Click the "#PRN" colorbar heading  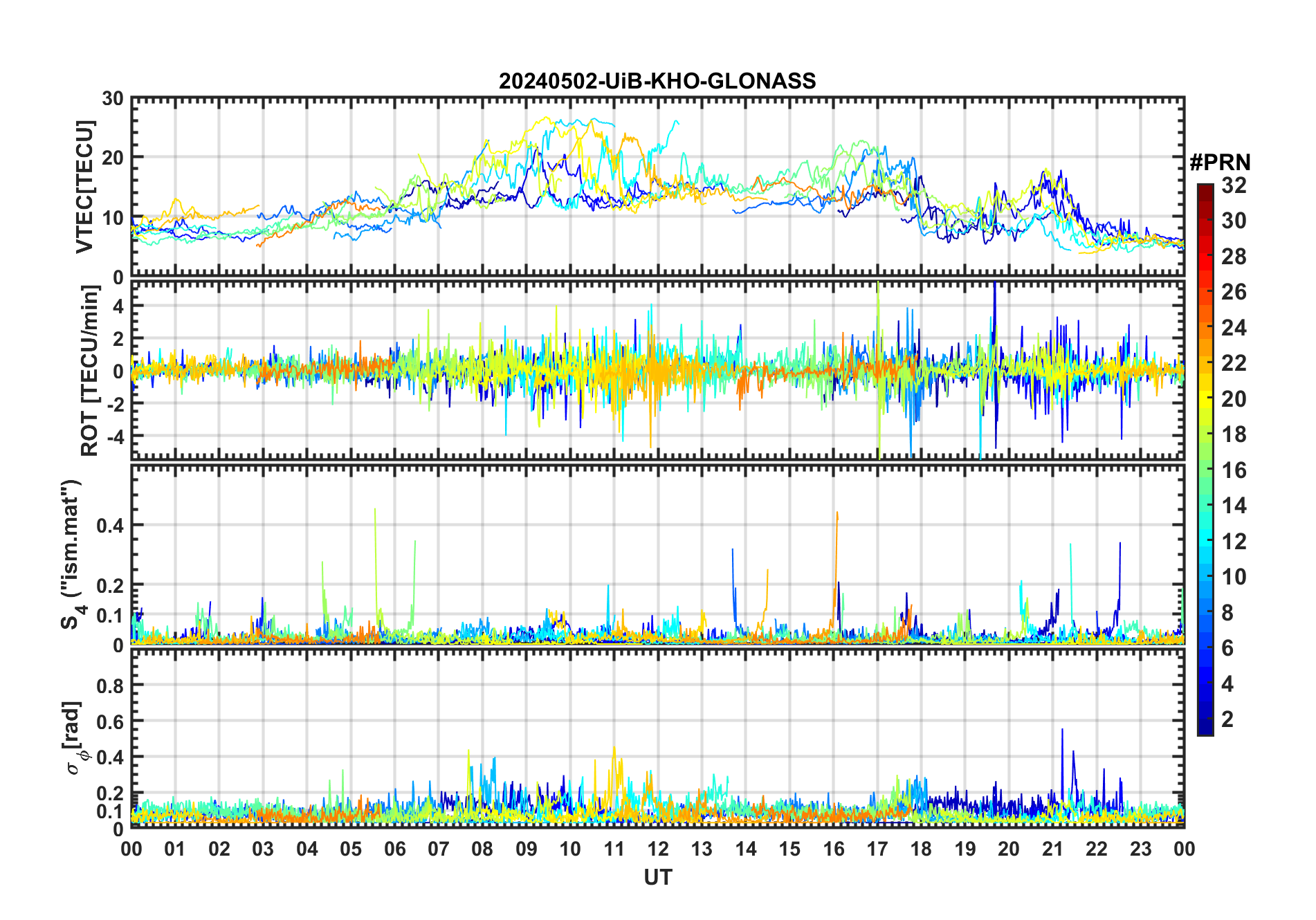pyautogui.click(x=1220, y=163)
